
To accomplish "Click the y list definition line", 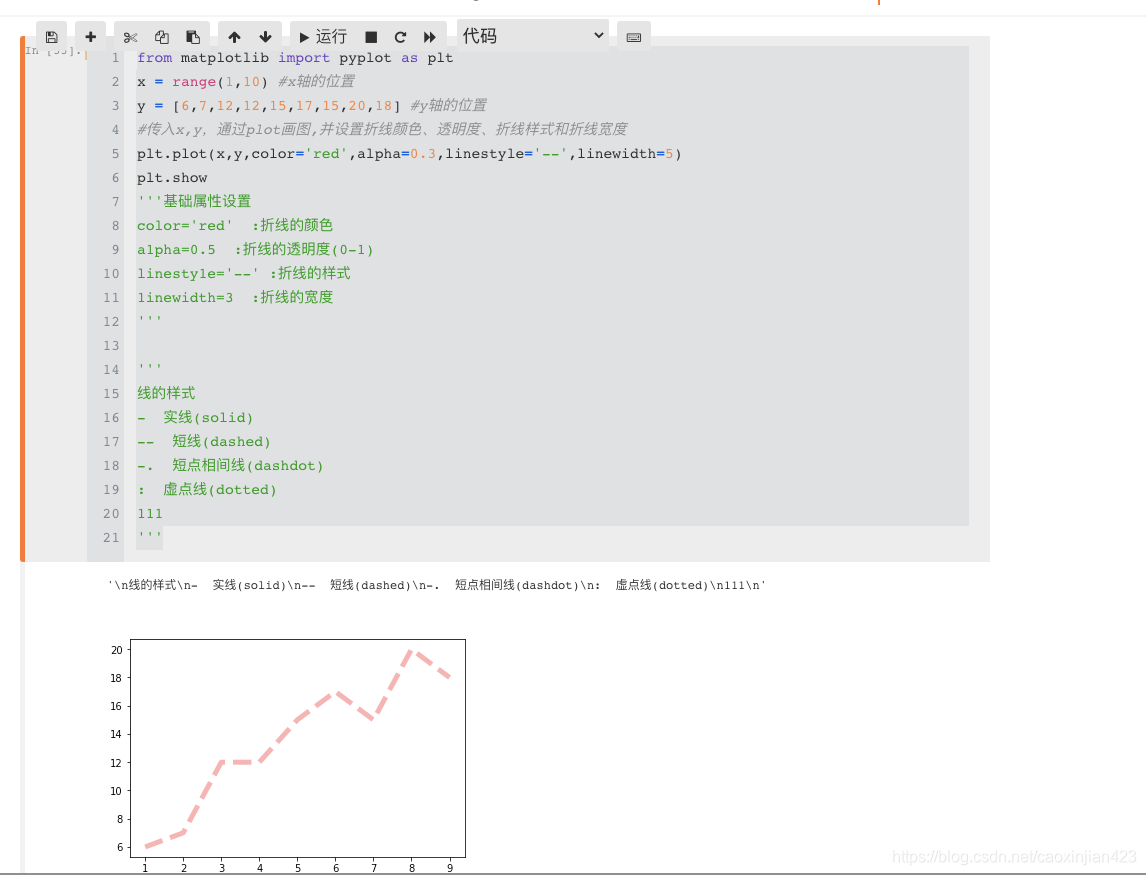I will pos(311,105).
